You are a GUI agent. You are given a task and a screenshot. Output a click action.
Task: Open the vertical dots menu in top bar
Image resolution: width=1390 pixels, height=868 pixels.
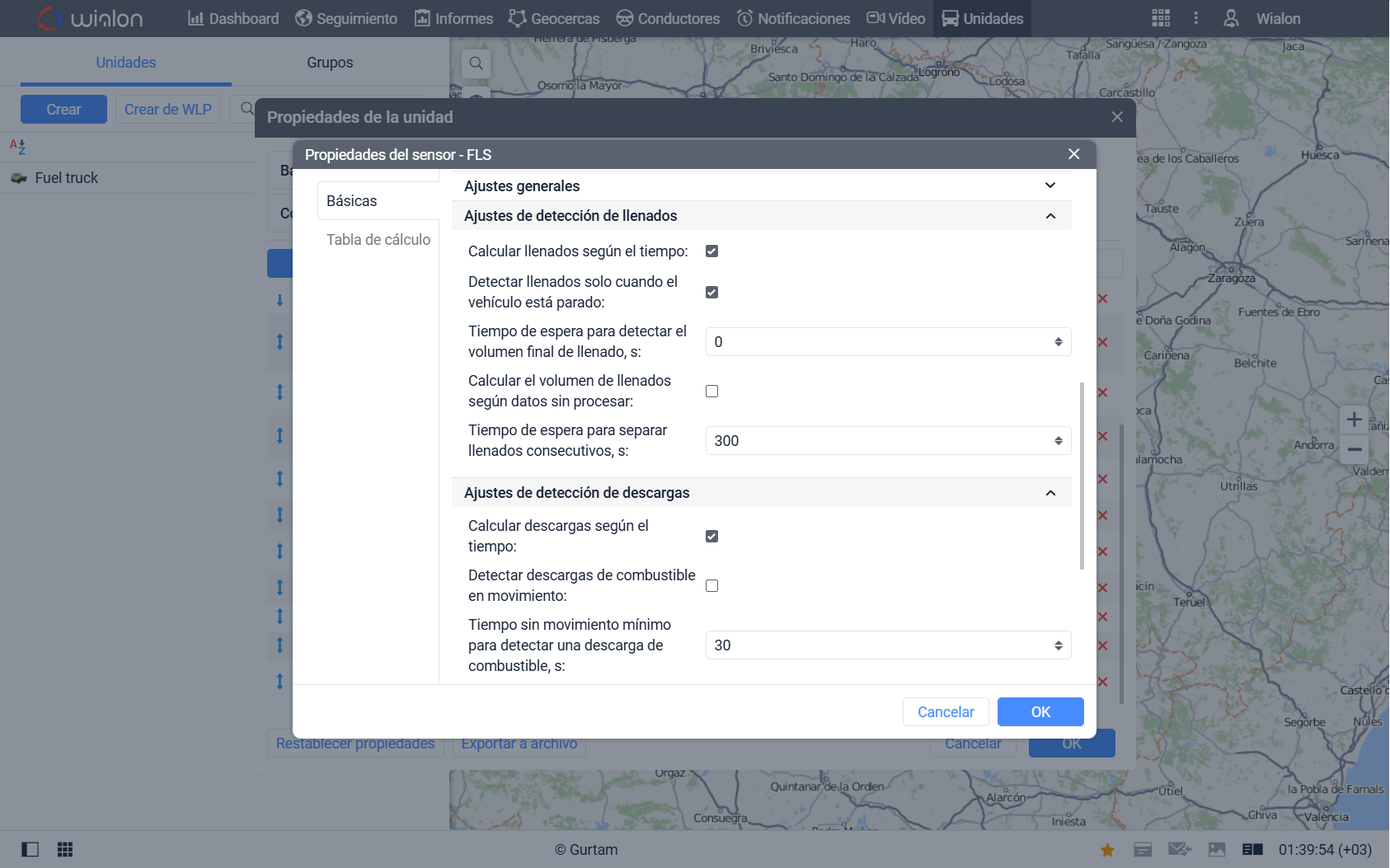pos(1196,18)
